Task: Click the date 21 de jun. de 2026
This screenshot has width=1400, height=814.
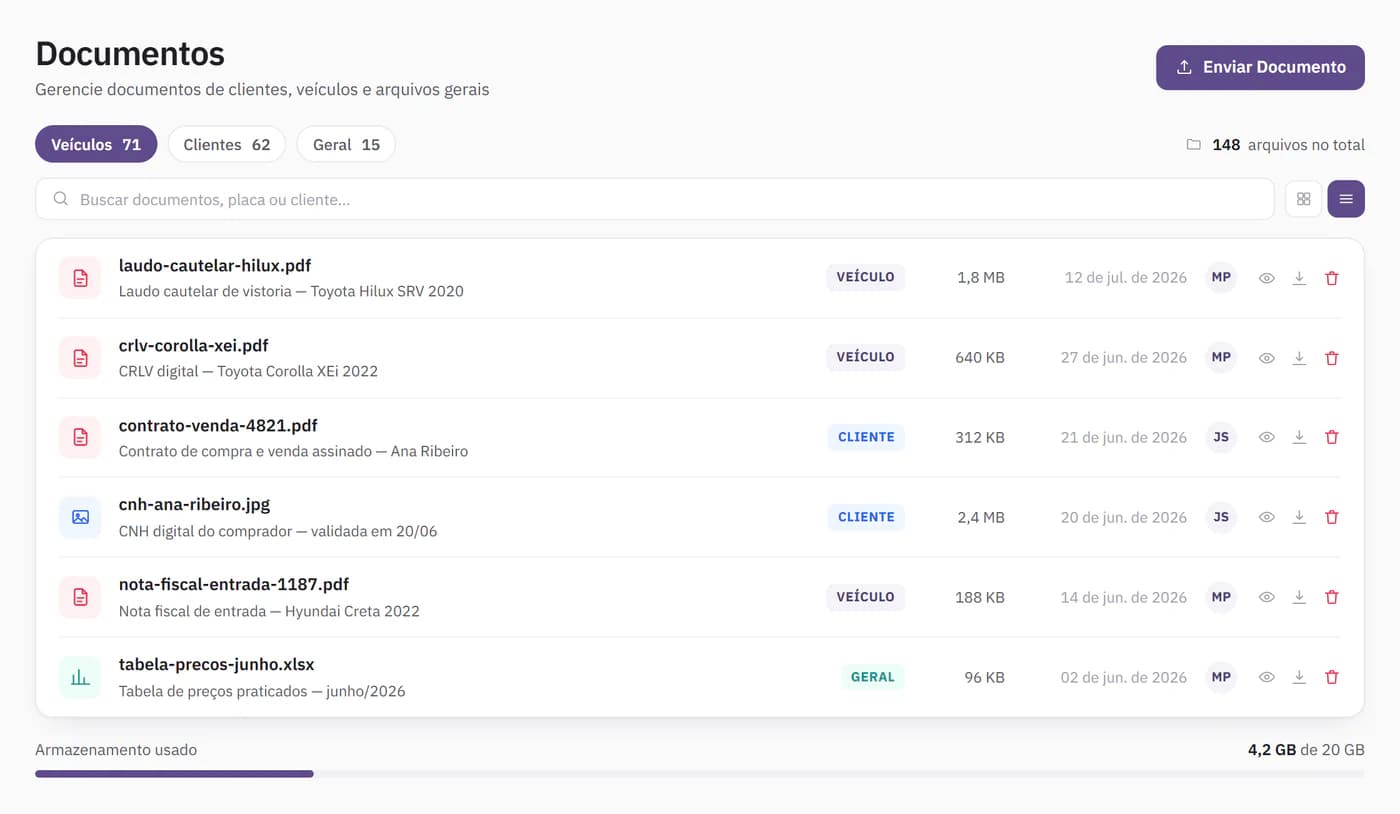Action: [1124, 437]
